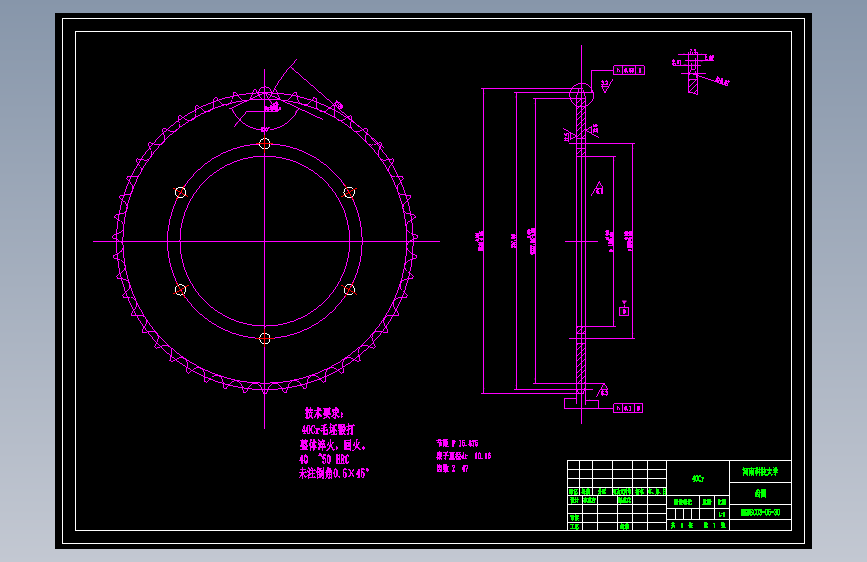Select the upper geometric tolerance frame
This screenshot has width=867, height=562.
[629, 70]
